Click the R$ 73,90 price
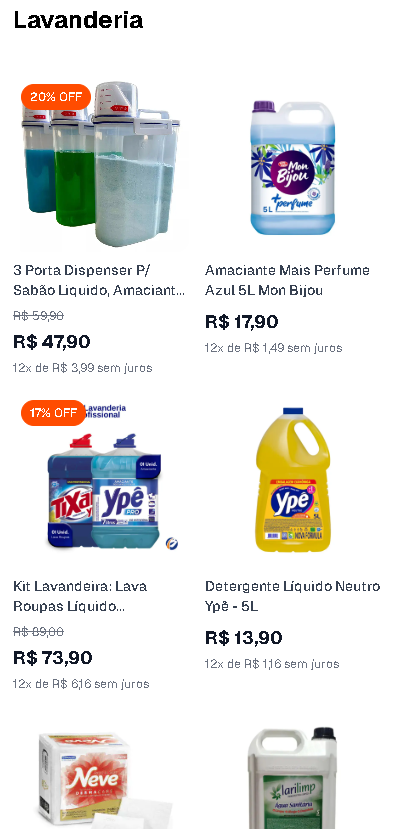 point(53,658)
